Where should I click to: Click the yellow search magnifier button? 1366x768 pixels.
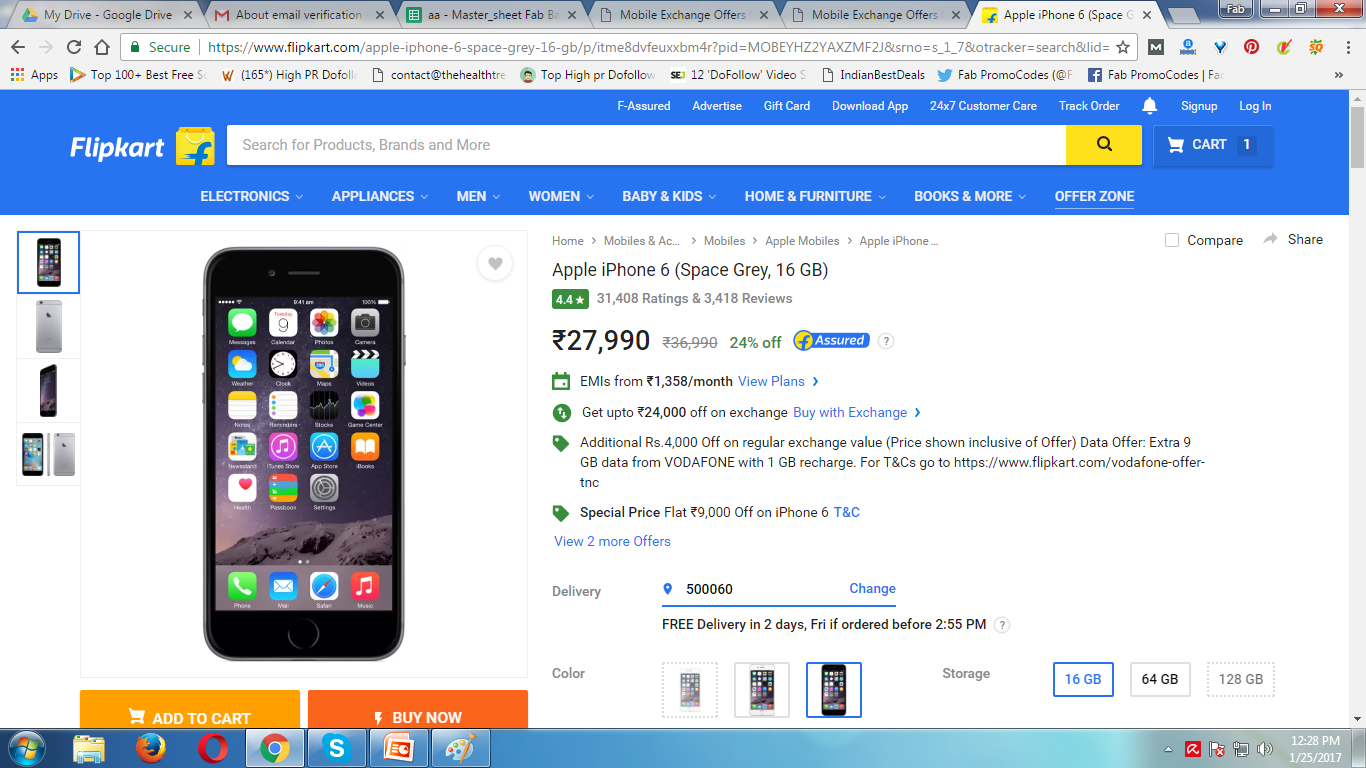point(1104,145)
